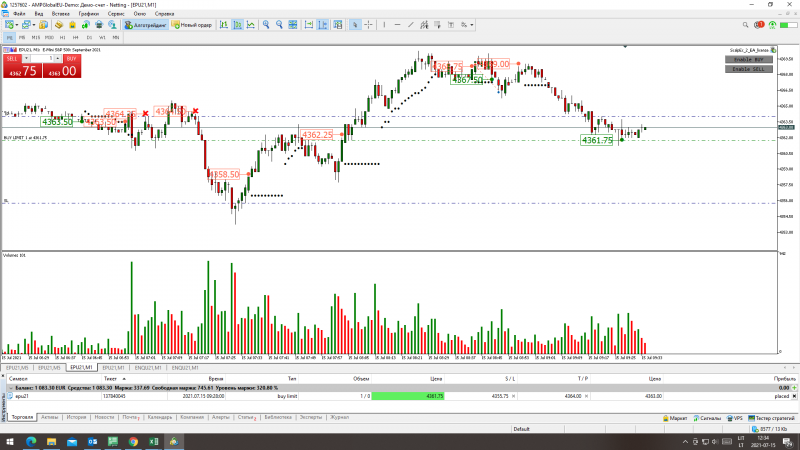800x450 pixels.
Task: Click the Новый ордер button
Action: point(192,24)
